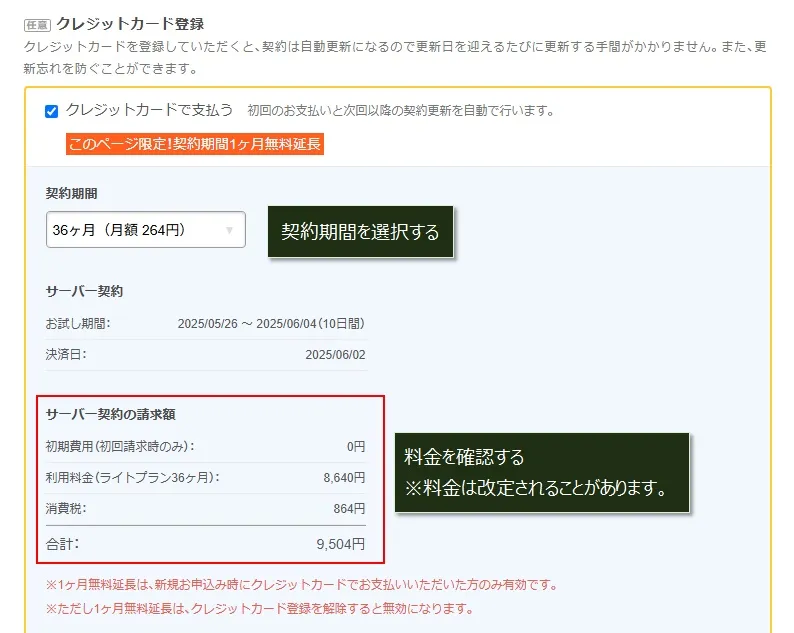Click the red ただし note about card deregistration
The height and width of the screenshot is (633, 794).
click(259, 608)
